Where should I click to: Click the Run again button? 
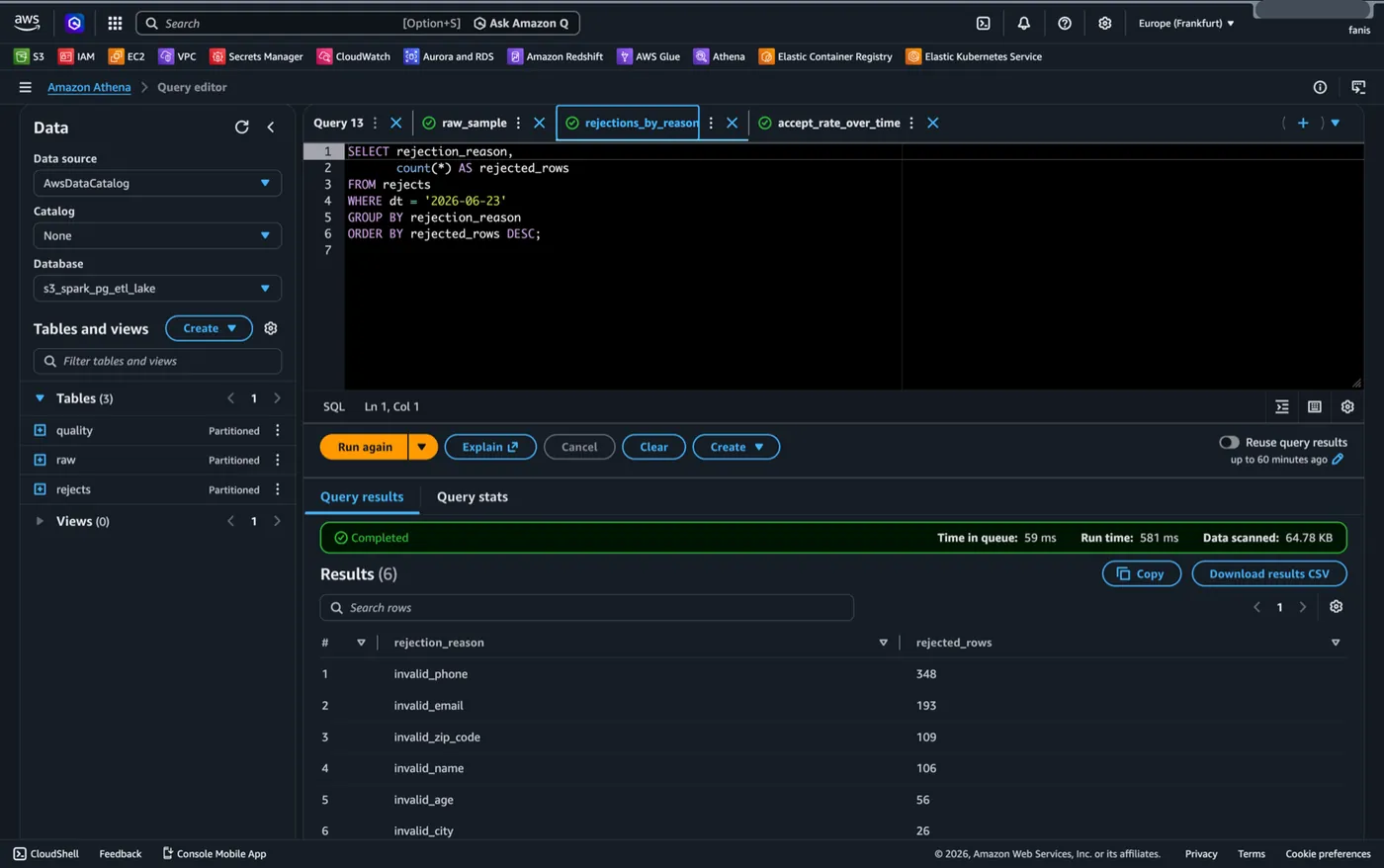point(365,447)
